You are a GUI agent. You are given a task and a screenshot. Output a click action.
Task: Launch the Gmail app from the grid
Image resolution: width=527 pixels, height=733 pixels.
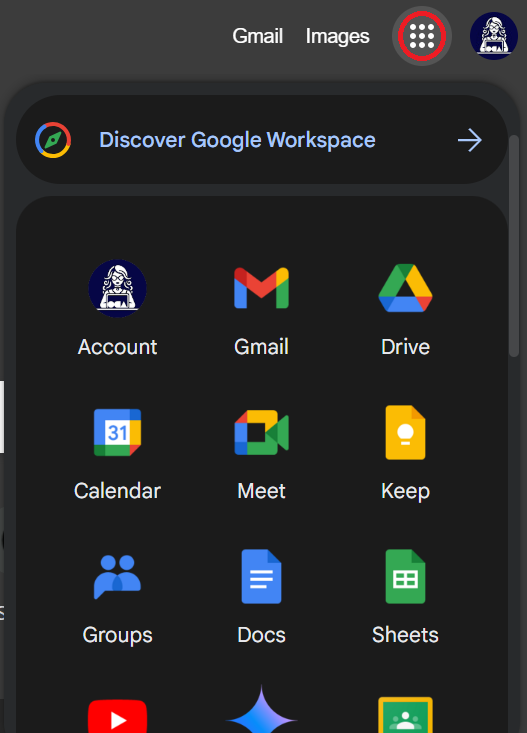click(261, 309)
